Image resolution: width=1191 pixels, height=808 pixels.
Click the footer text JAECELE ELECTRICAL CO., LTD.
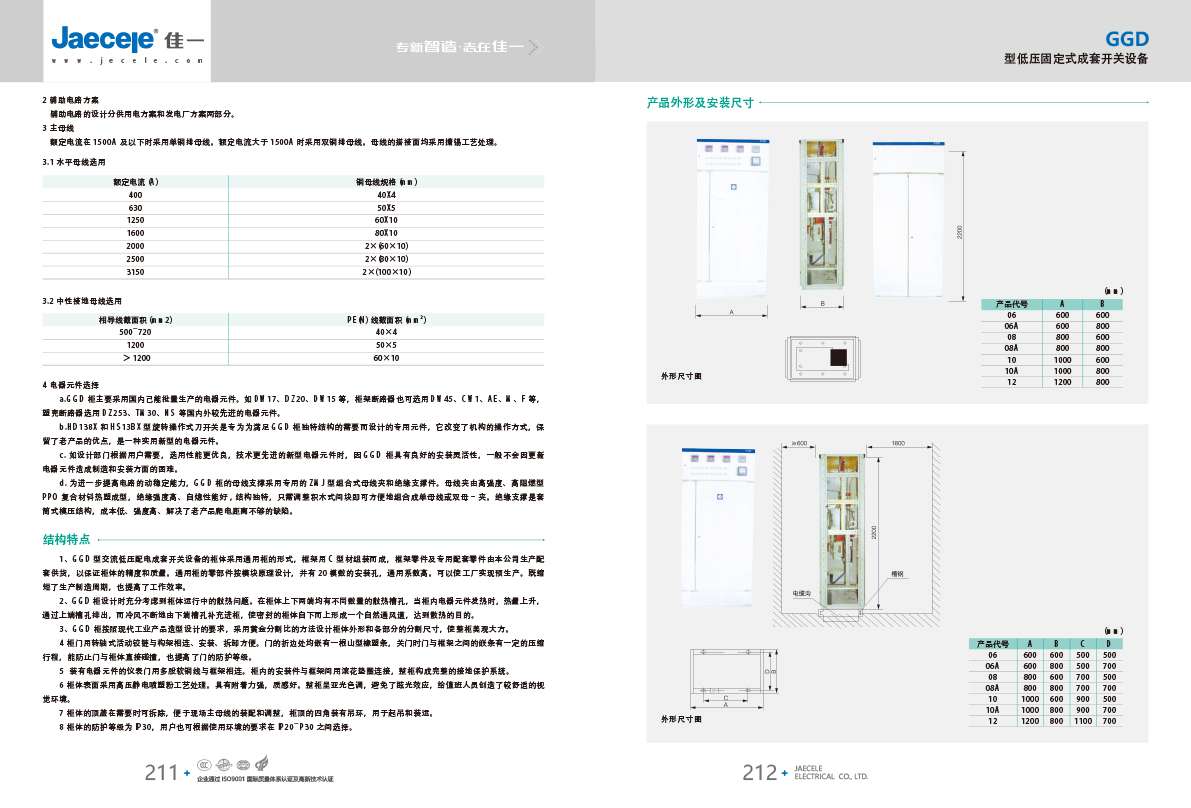pyautogui.click(x=831, y=772)
